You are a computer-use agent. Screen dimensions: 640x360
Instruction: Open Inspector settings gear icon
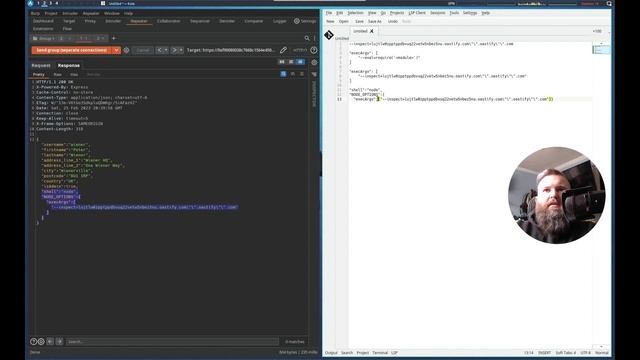pyautogui.click(x=314, y=62)
